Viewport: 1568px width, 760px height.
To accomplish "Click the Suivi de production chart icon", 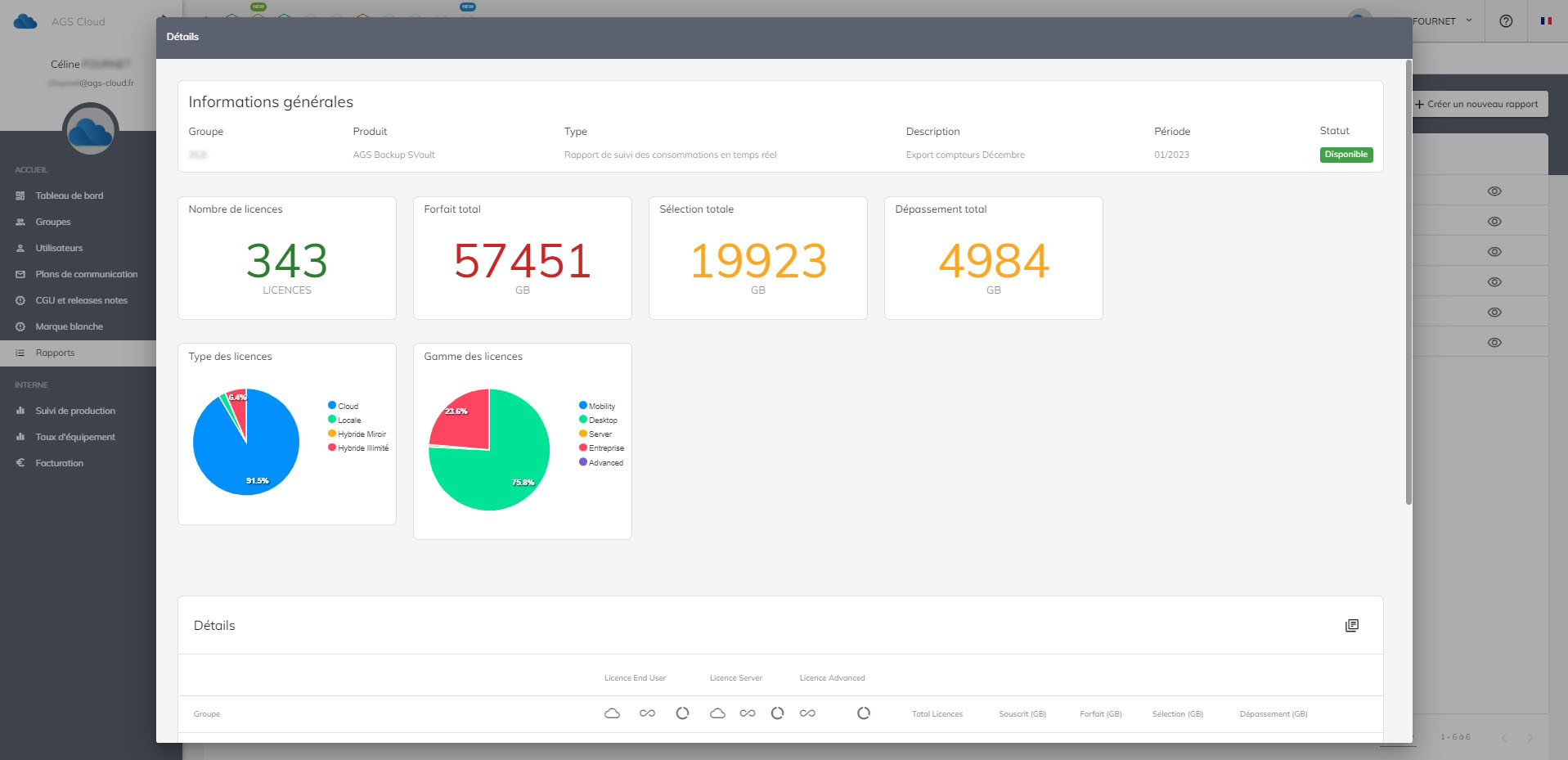I will 20,411.
